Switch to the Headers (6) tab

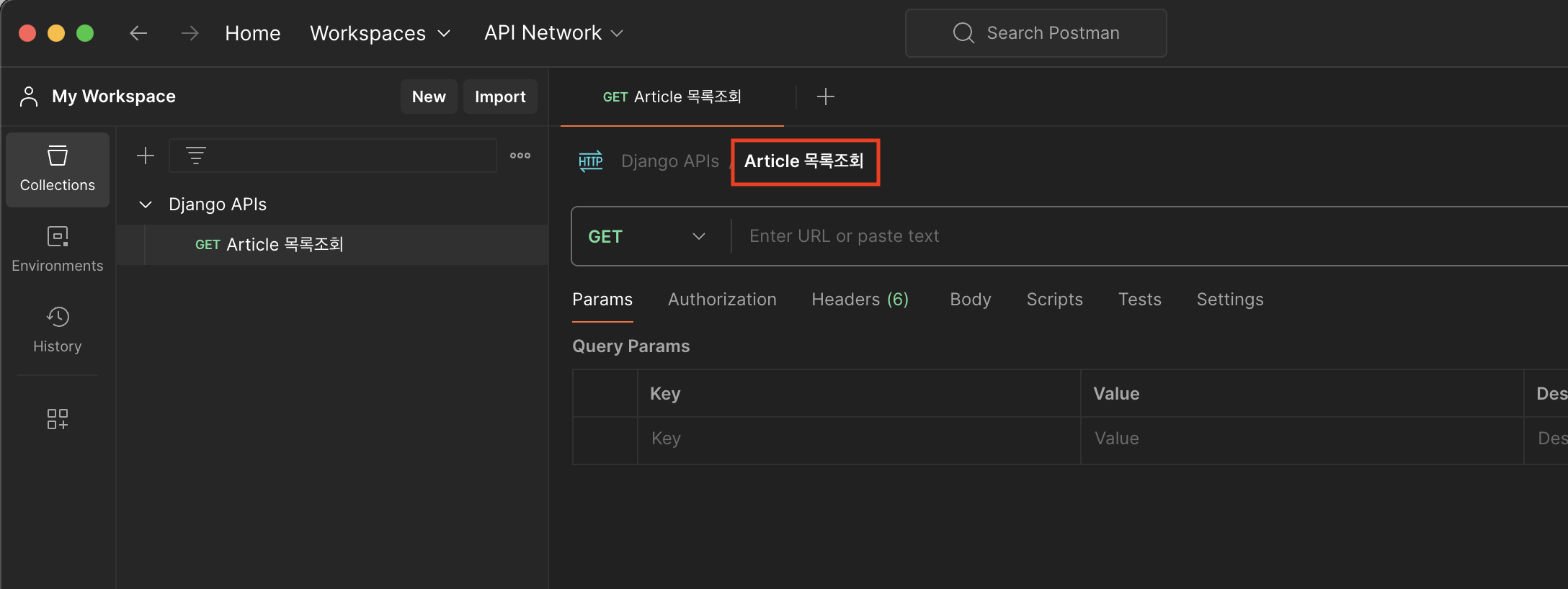pyautogui.click(x=860, y=300)
